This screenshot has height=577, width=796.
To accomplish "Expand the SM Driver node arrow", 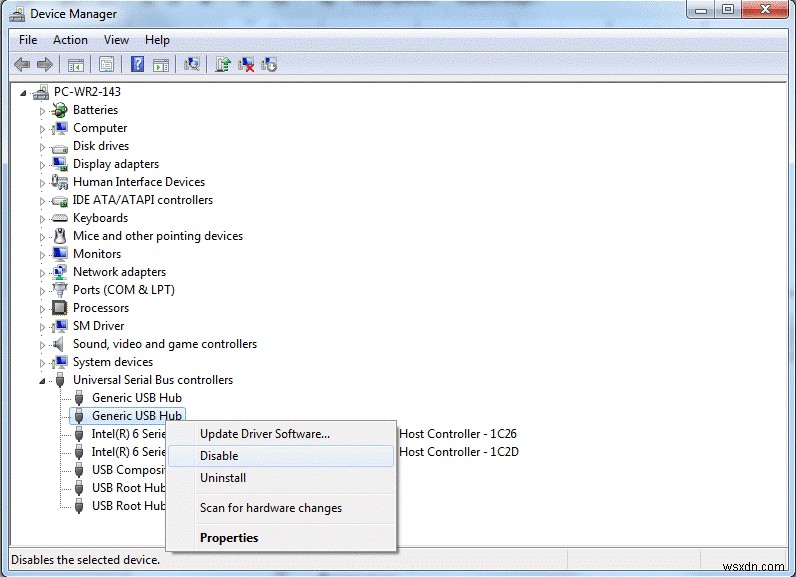I will (42, 327).
